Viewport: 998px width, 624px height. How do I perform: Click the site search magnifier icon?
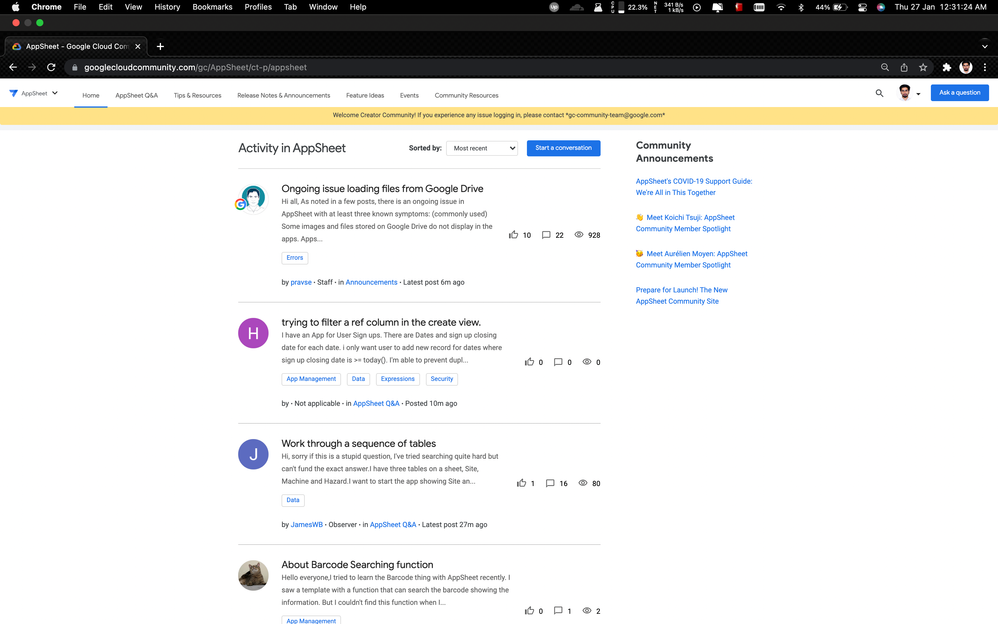(879, 93)
